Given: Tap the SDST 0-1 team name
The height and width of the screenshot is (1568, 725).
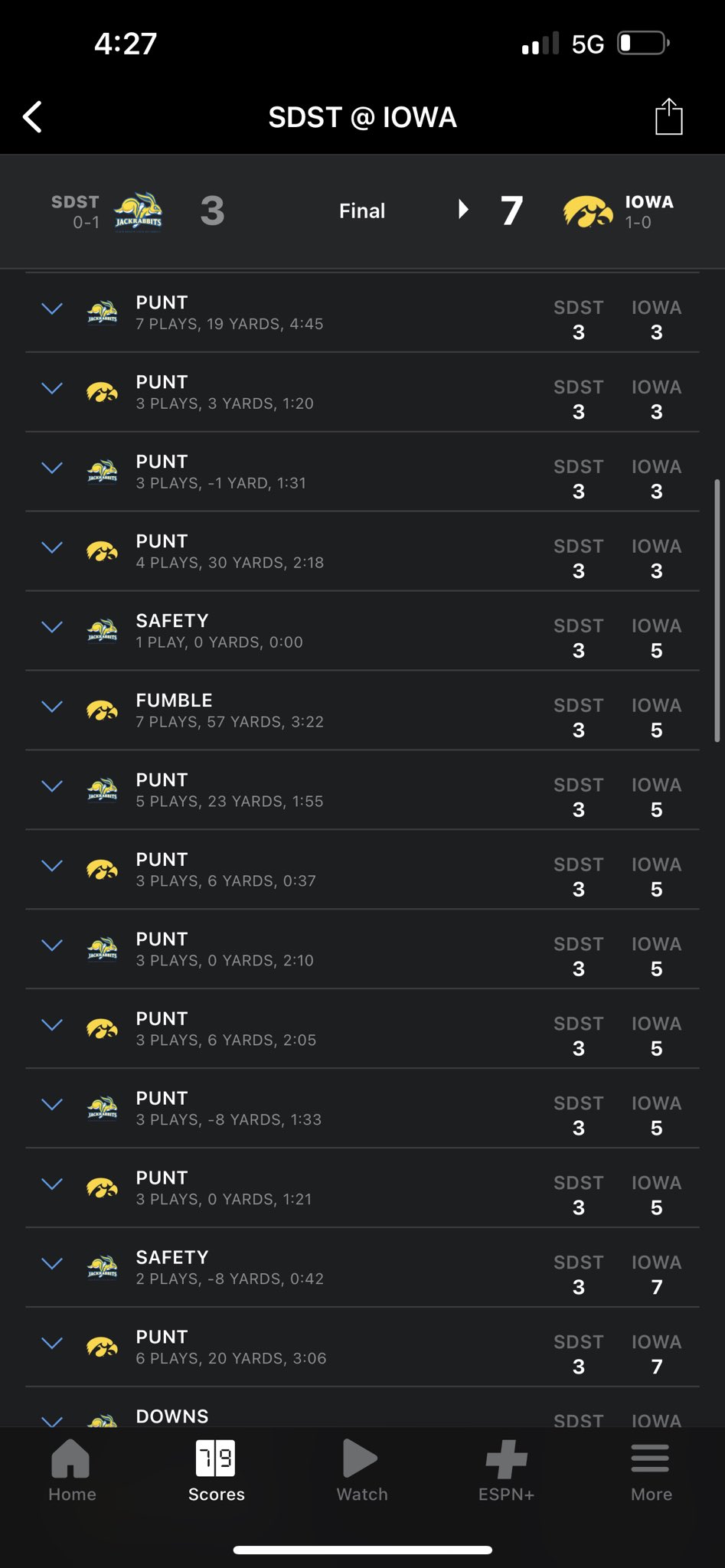Looking at the screenshot, I should pyautogui.click(x=75, y=211).
